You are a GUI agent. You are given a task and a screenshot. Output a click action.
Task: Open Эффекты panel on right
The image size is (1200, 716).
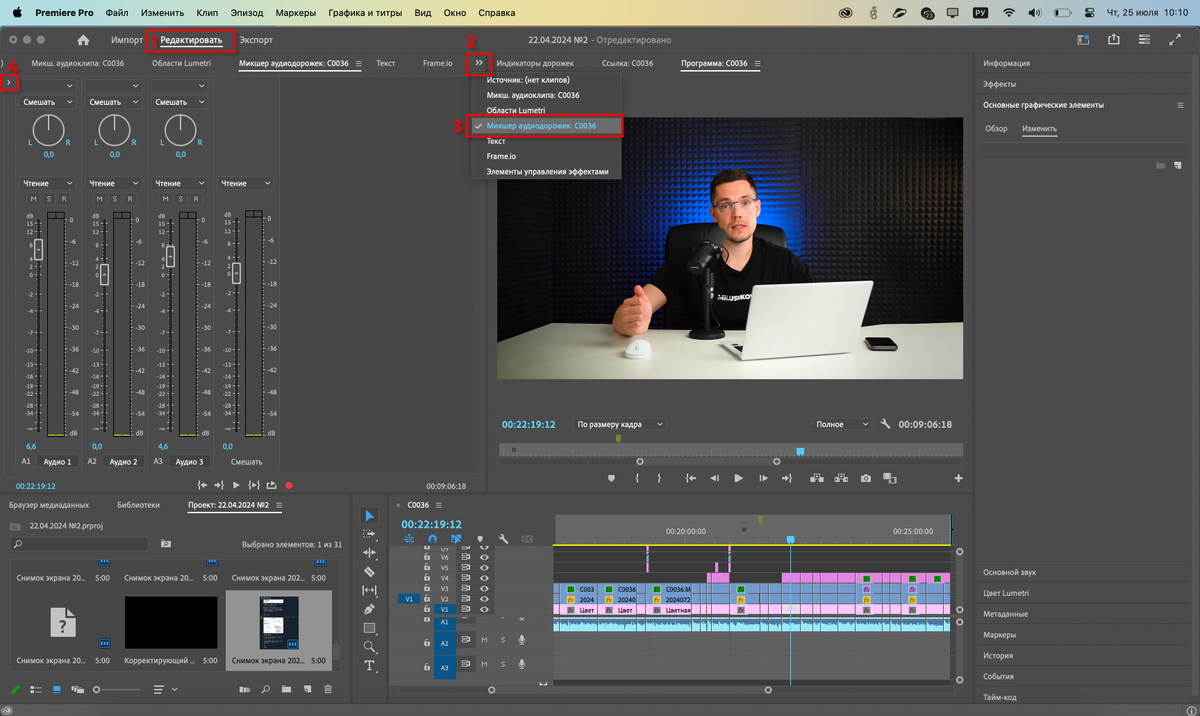coord(1000,84)
